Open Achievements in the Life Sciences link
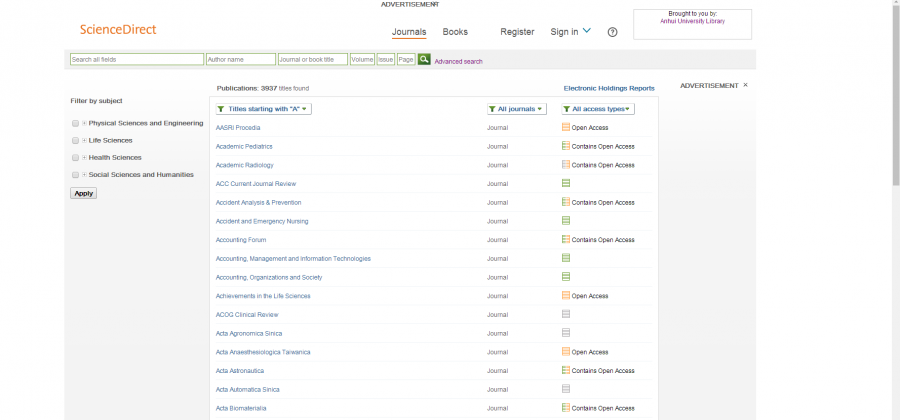The height and width of the screenshot is (420, 900). (x=263, y=296)
